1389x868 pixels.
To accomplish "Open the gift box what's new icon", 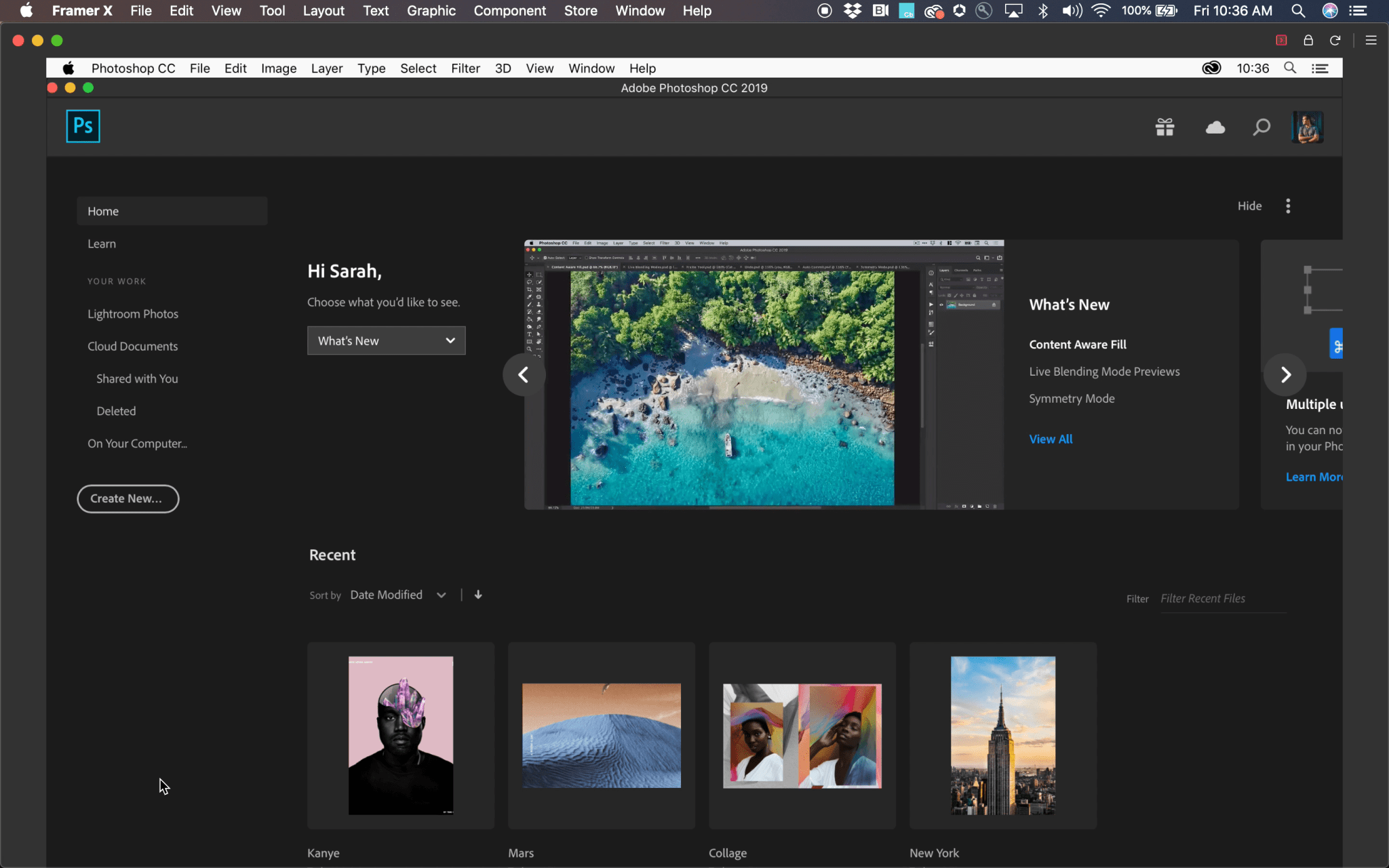I will tap(1165, 127).
